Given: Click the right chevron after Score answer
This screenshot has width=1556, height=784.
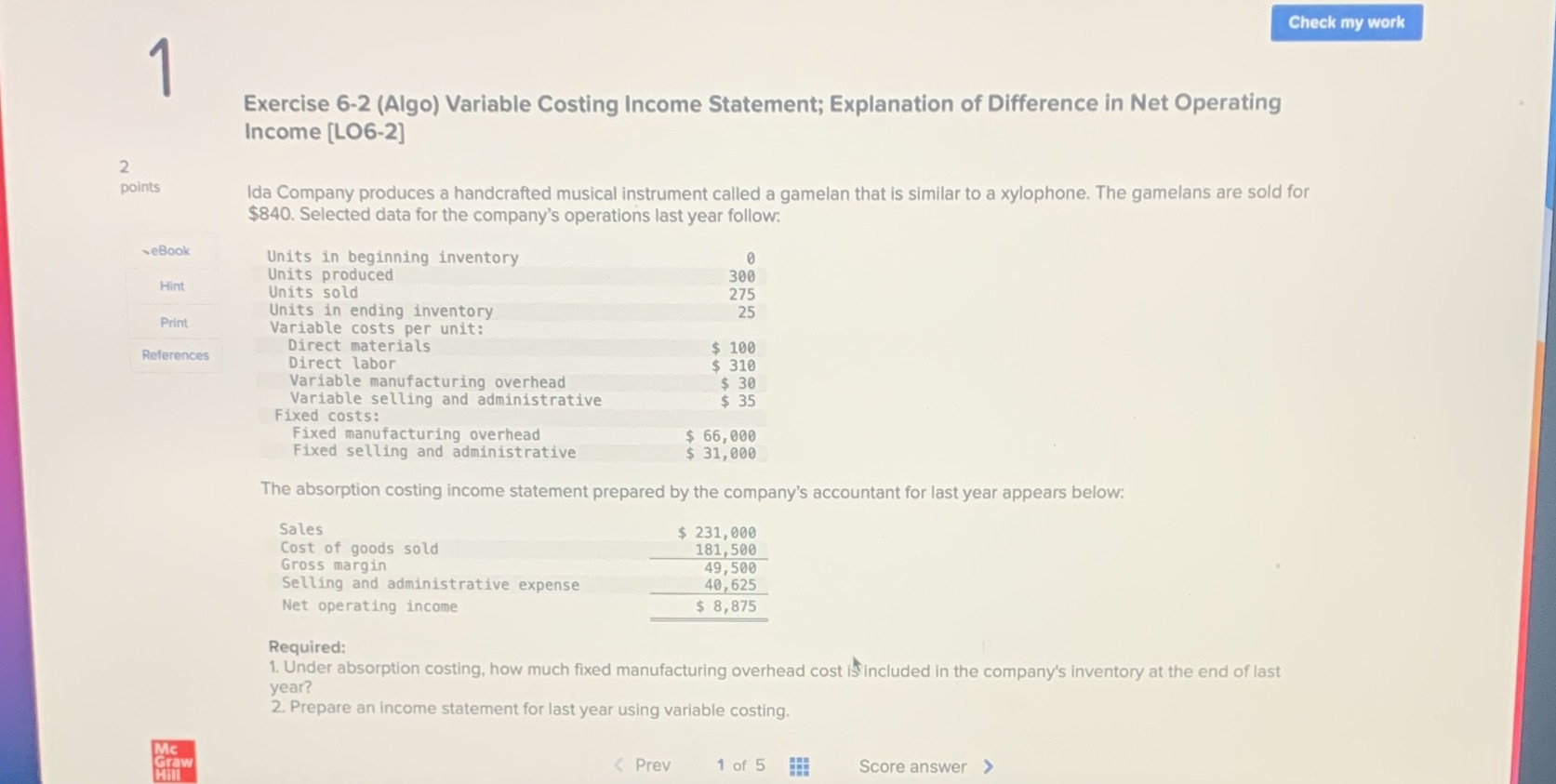Looking at the screenshot, I should coord(988,766).
